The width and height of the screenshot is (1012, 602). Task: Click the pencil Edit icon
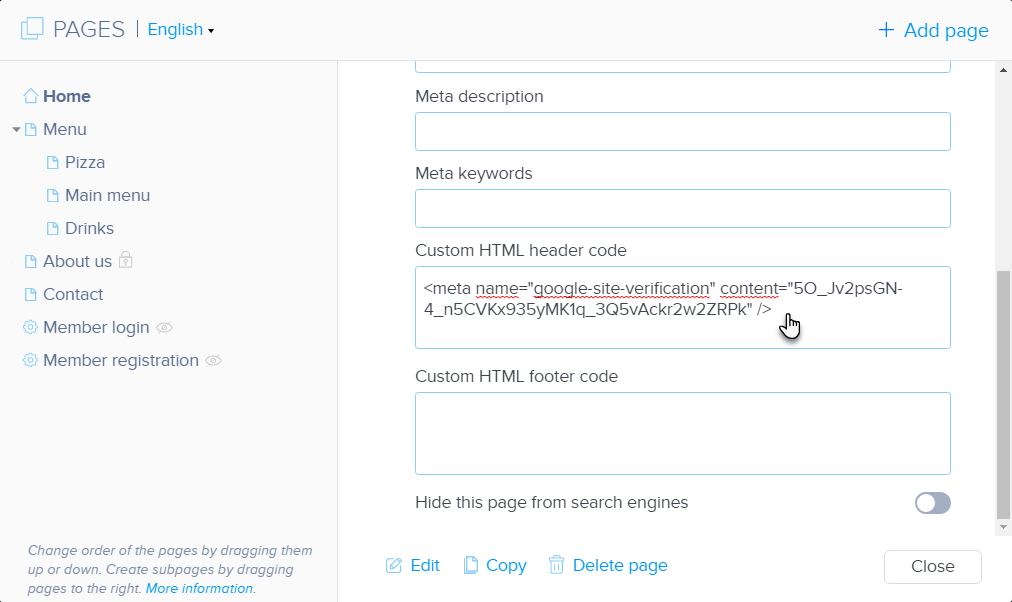click(x=394, y=566)
